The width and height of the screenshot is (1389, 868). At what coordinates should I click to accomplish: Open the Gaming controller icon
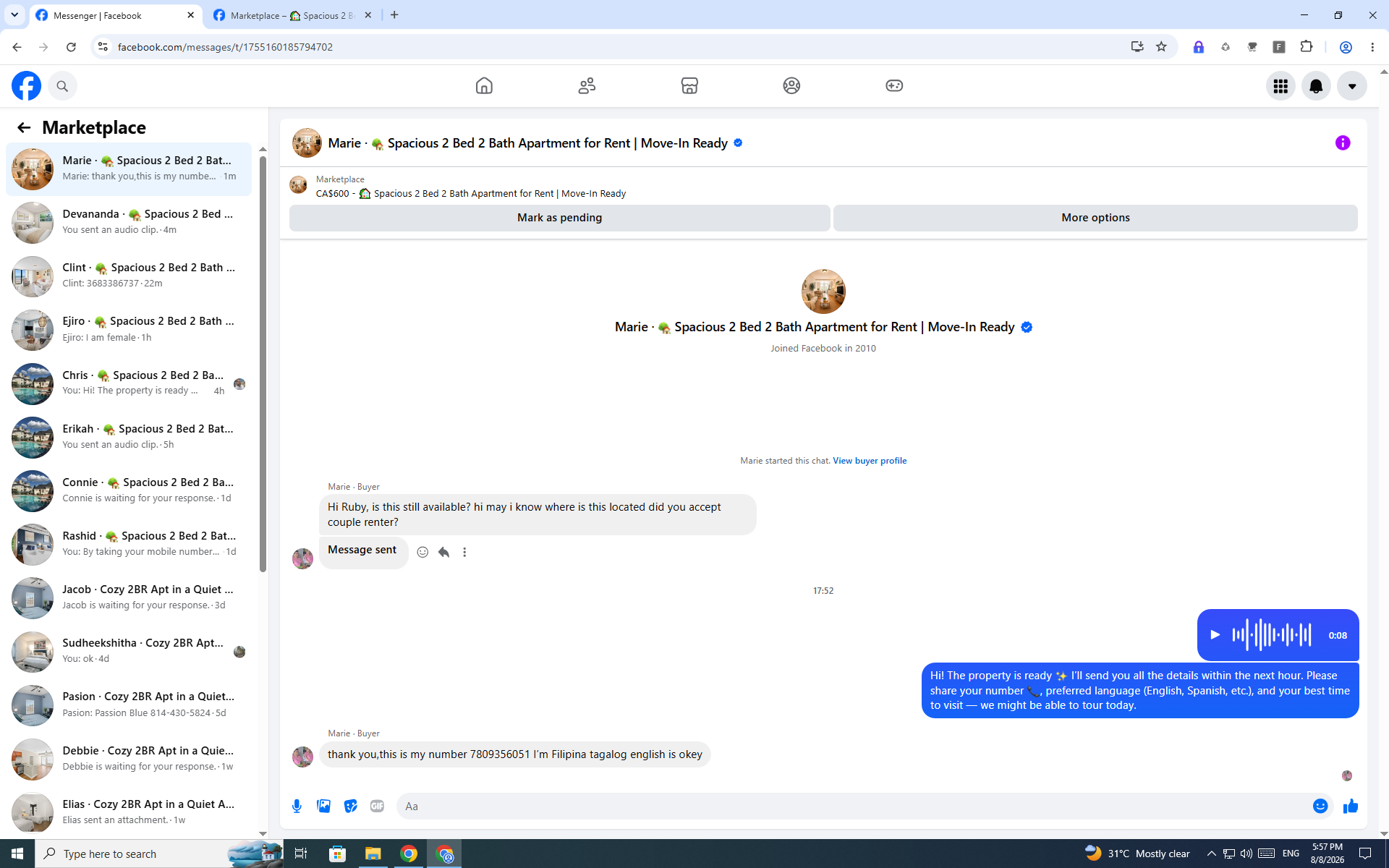tap(894, 86)
